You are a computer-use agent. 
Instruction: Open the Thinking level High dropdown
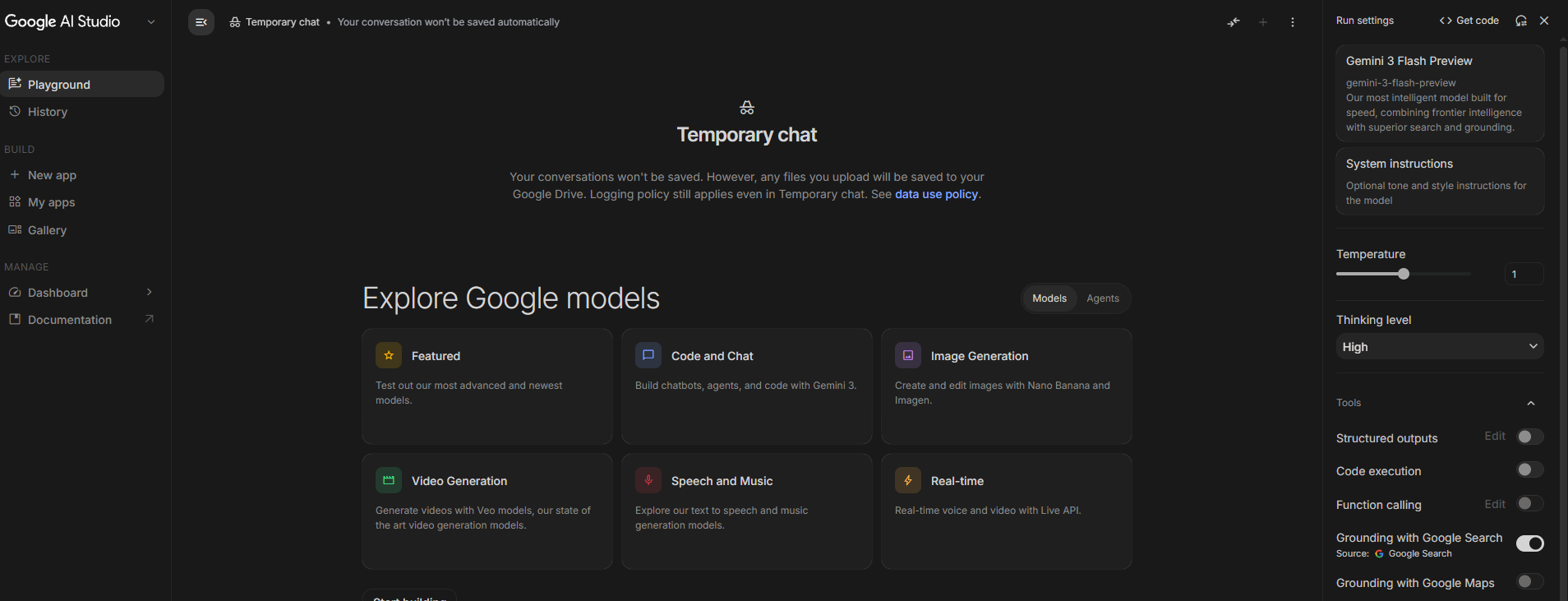pyautogui.click(x=1440, y=346)
